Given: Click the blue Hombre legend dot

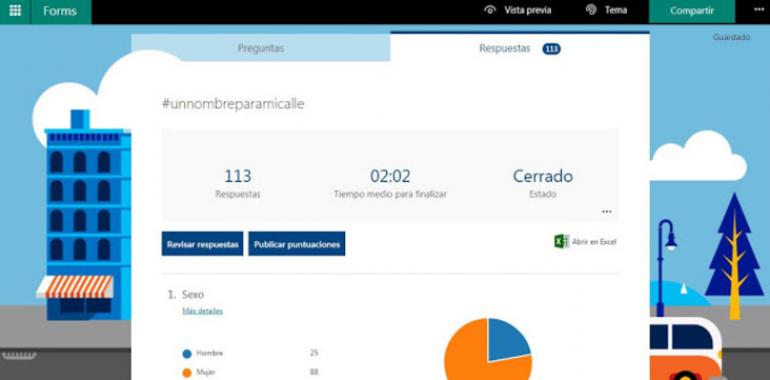Looking at the screenshot, I should 187,353.
